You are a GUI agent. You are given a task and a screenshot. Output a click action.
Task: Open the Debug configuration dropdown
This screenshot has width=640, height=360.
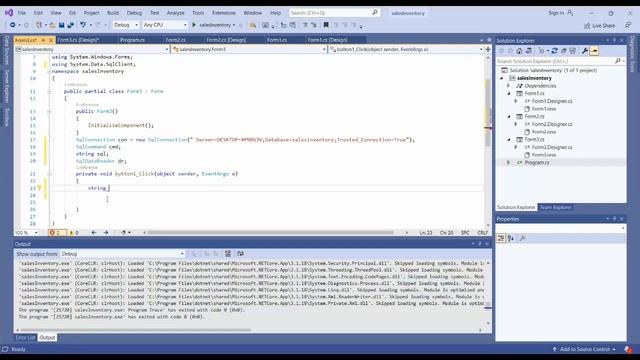click(x=126, y=25)
